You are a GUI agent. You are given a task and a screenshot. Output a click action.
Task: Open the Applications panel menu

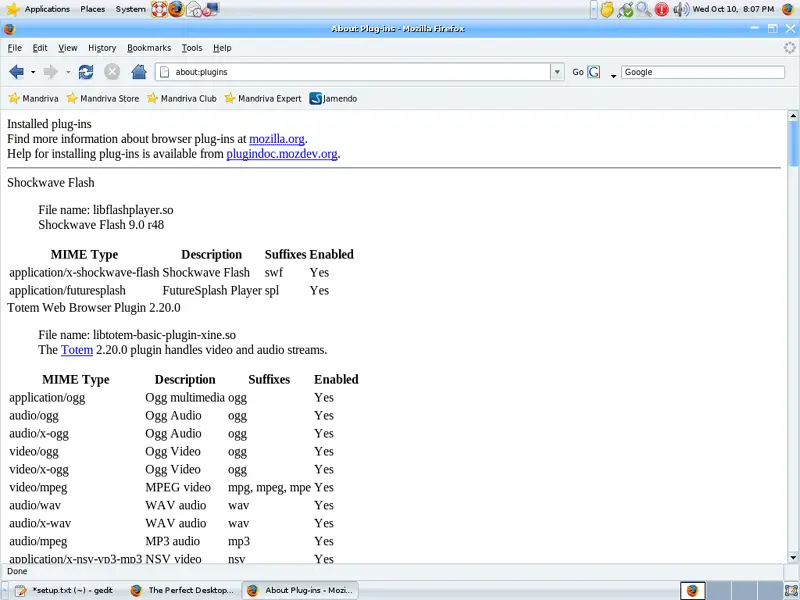point(47,9)
